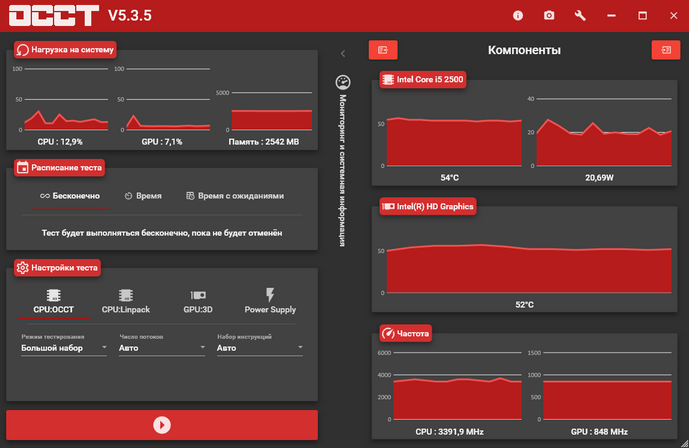Click the GPU frequency graph
689x448 pixels.
600,387
